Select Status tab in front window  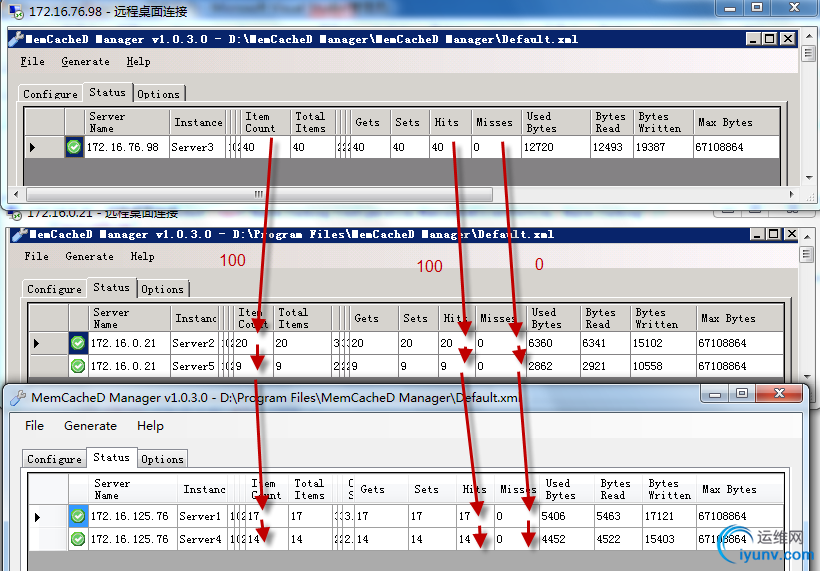point(111,458)
